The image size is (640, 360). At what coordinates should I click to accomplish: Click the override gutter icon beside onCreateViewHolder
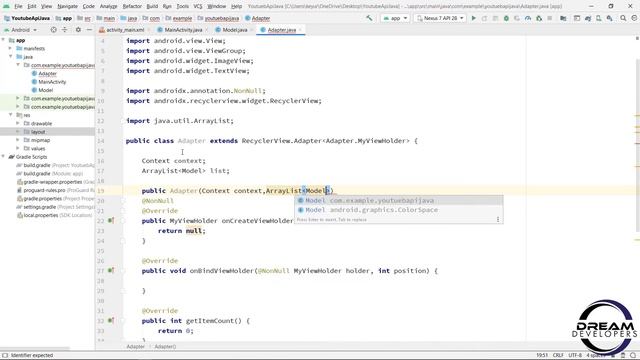111,221
